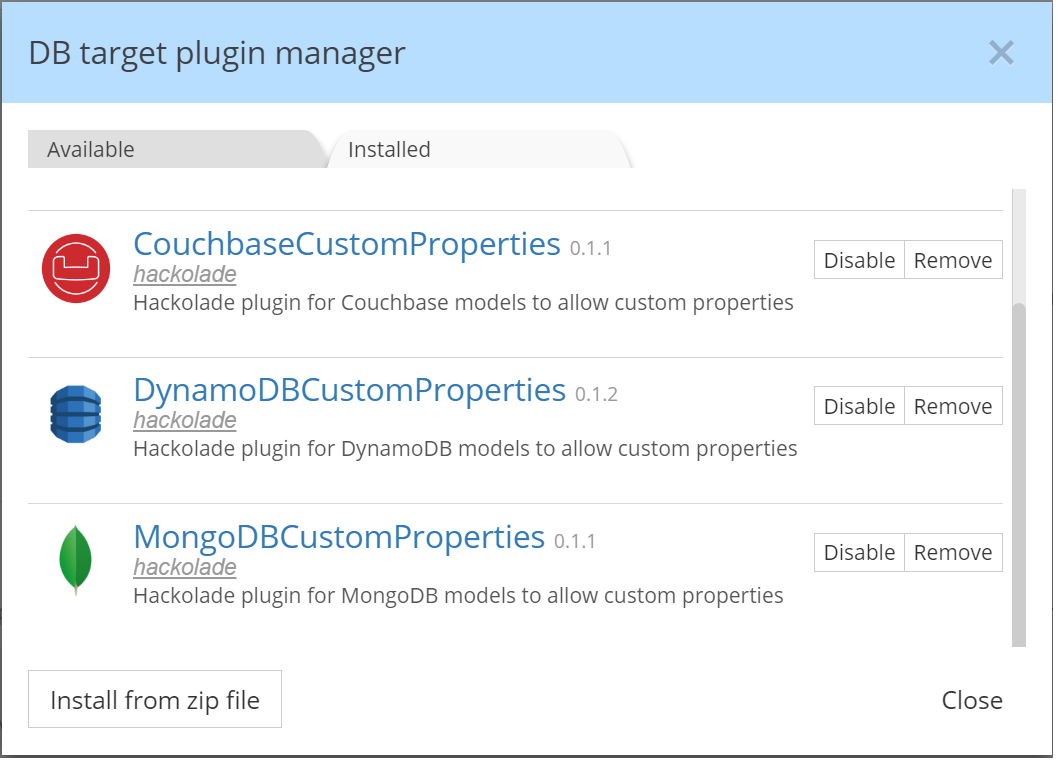Open the CouchbaseCustomProperties plugin title link
The width and height of the screenshot is (1058, 761).
348,246
